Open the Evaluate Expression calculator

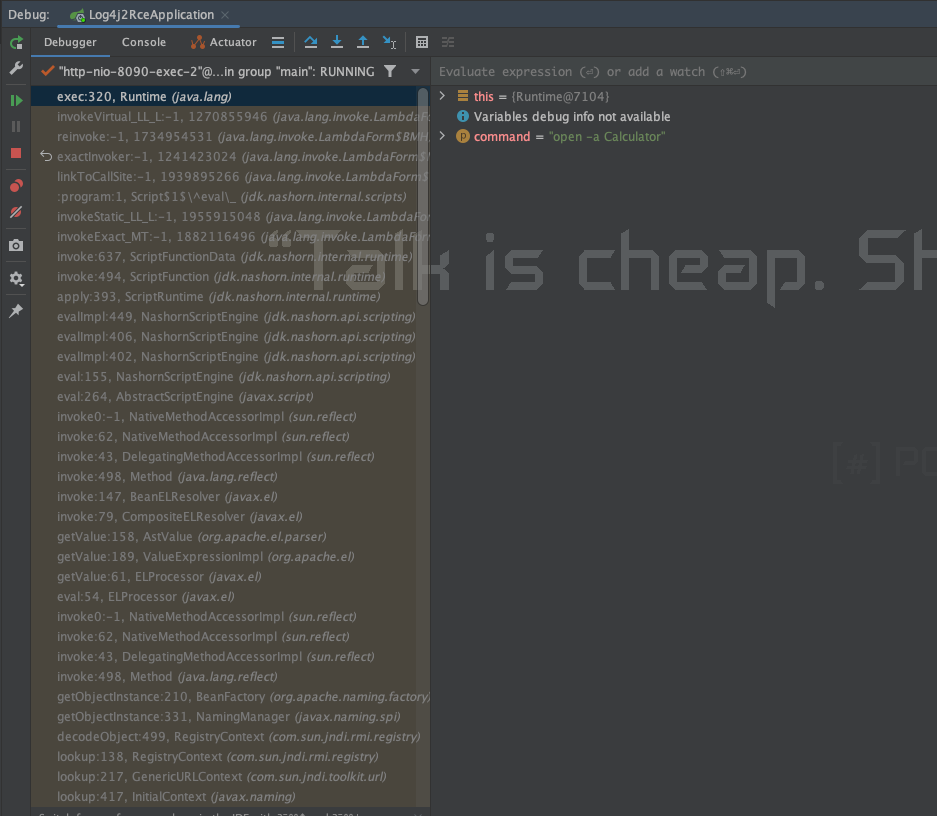tap(422, 42)
